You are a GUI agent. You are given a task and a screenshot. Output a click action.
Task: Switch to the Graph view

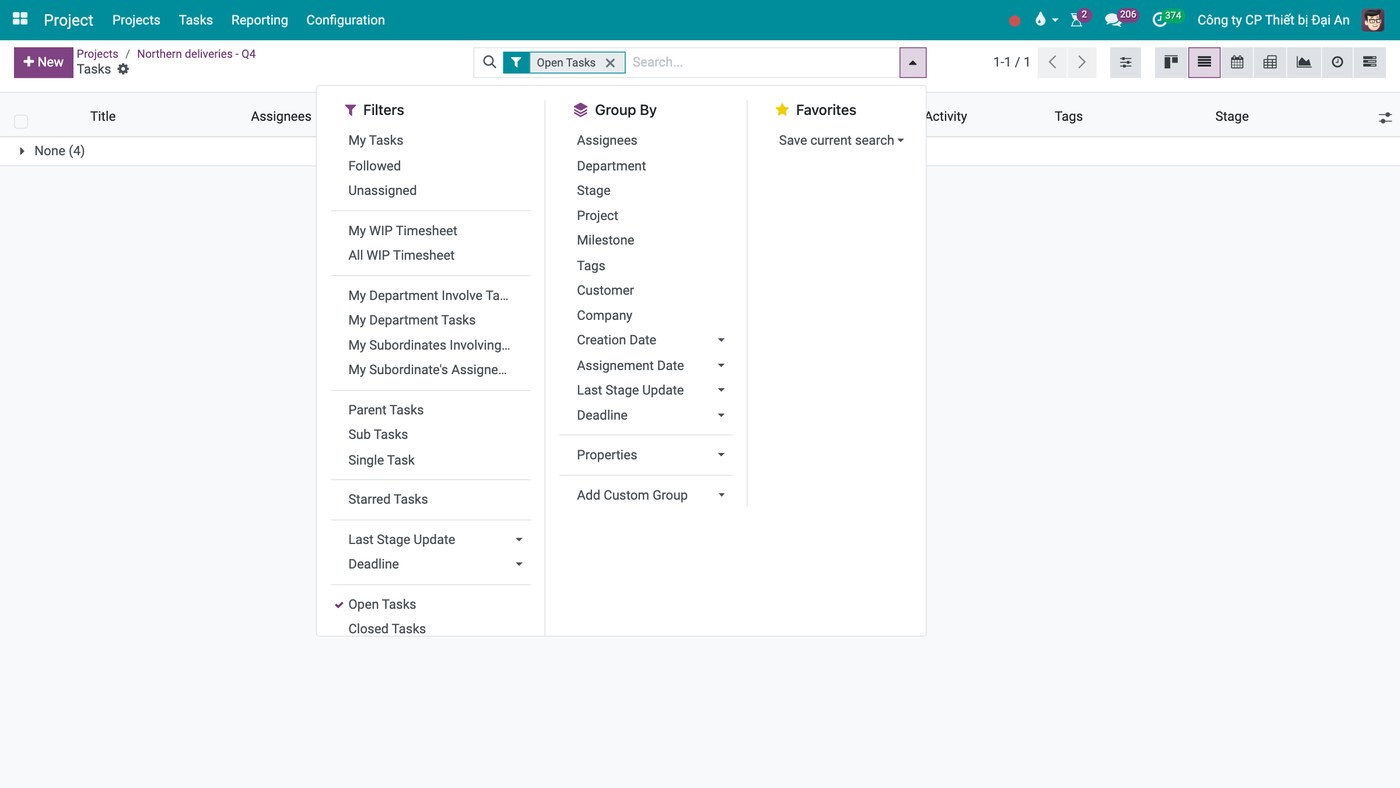click(1304, 62)
